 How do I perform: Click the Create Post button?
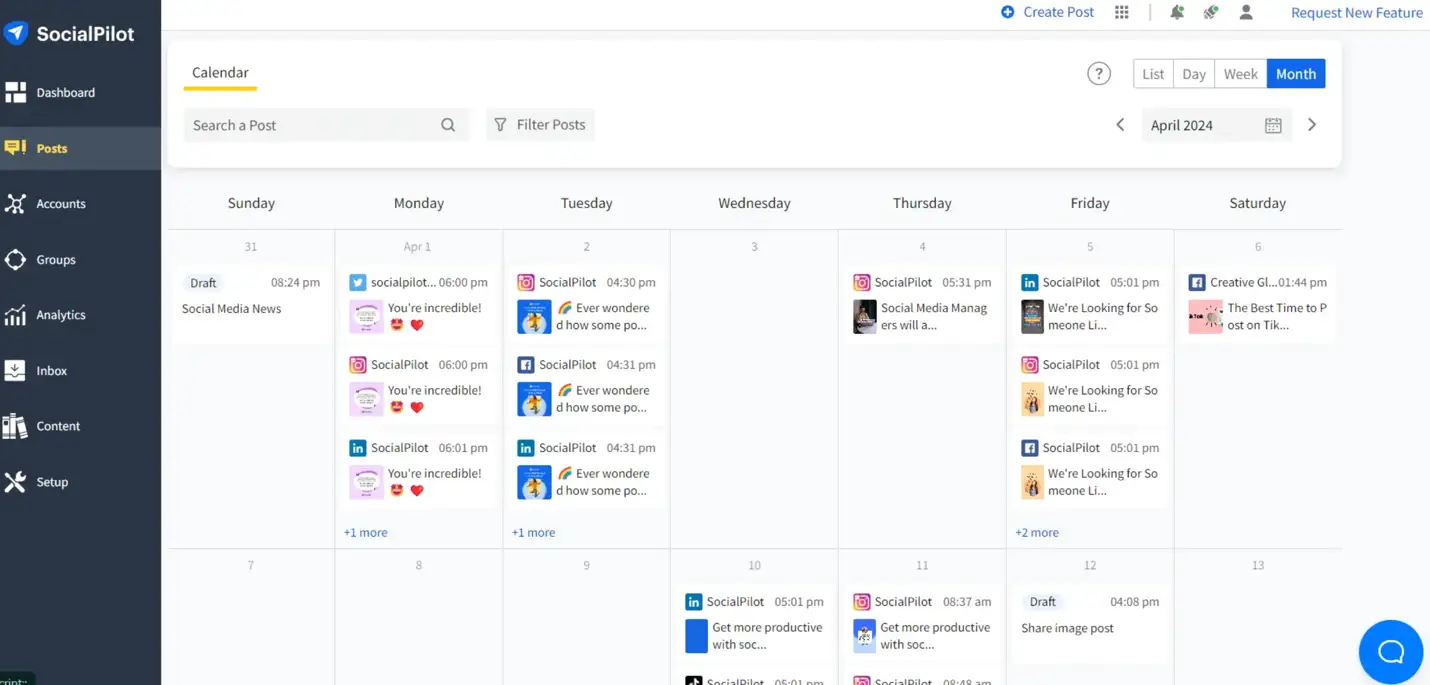pos(1047,12)
